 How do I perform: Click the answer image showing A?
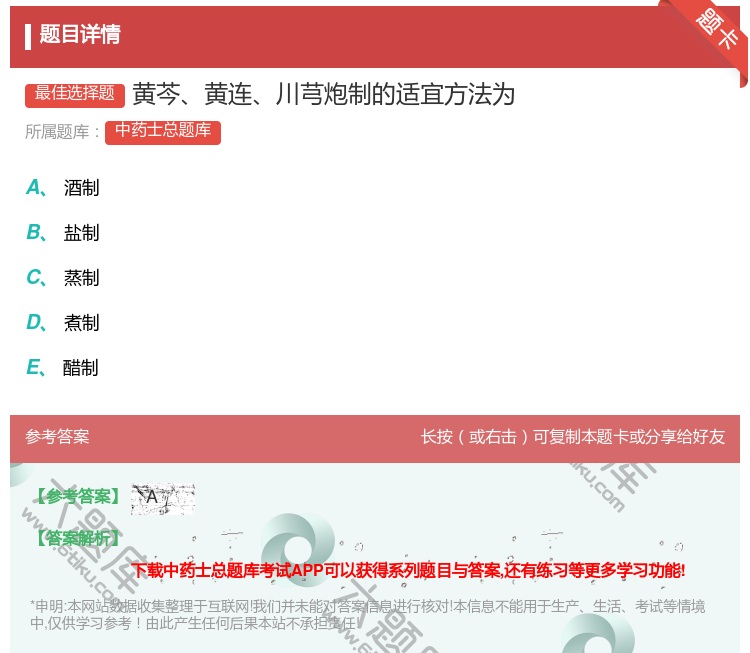[x=163, y=499]
